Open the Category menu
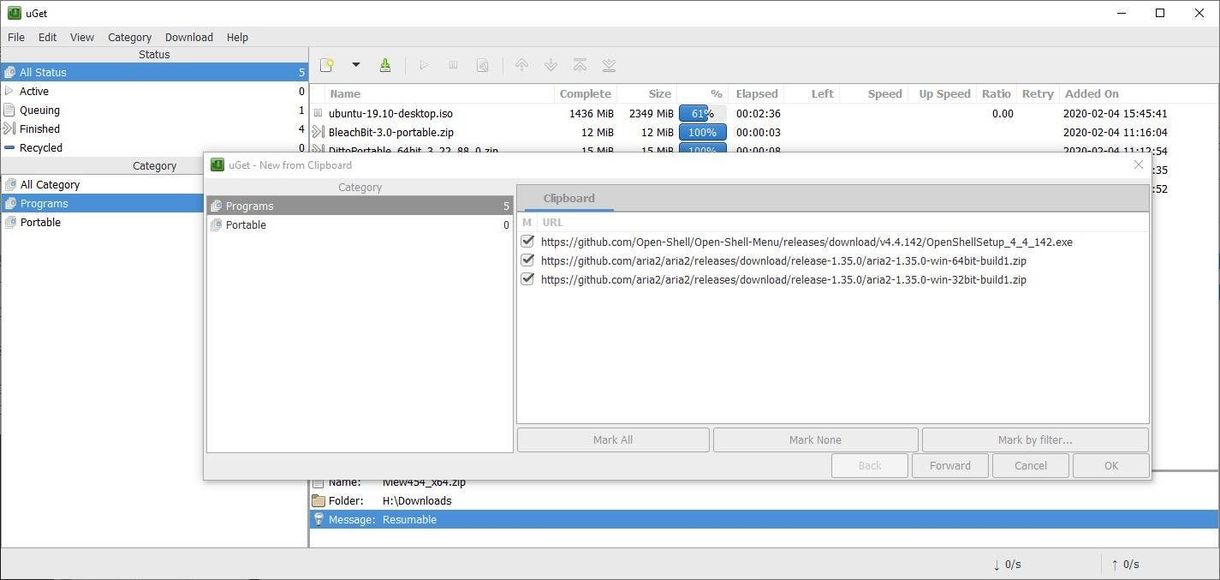 130,37
